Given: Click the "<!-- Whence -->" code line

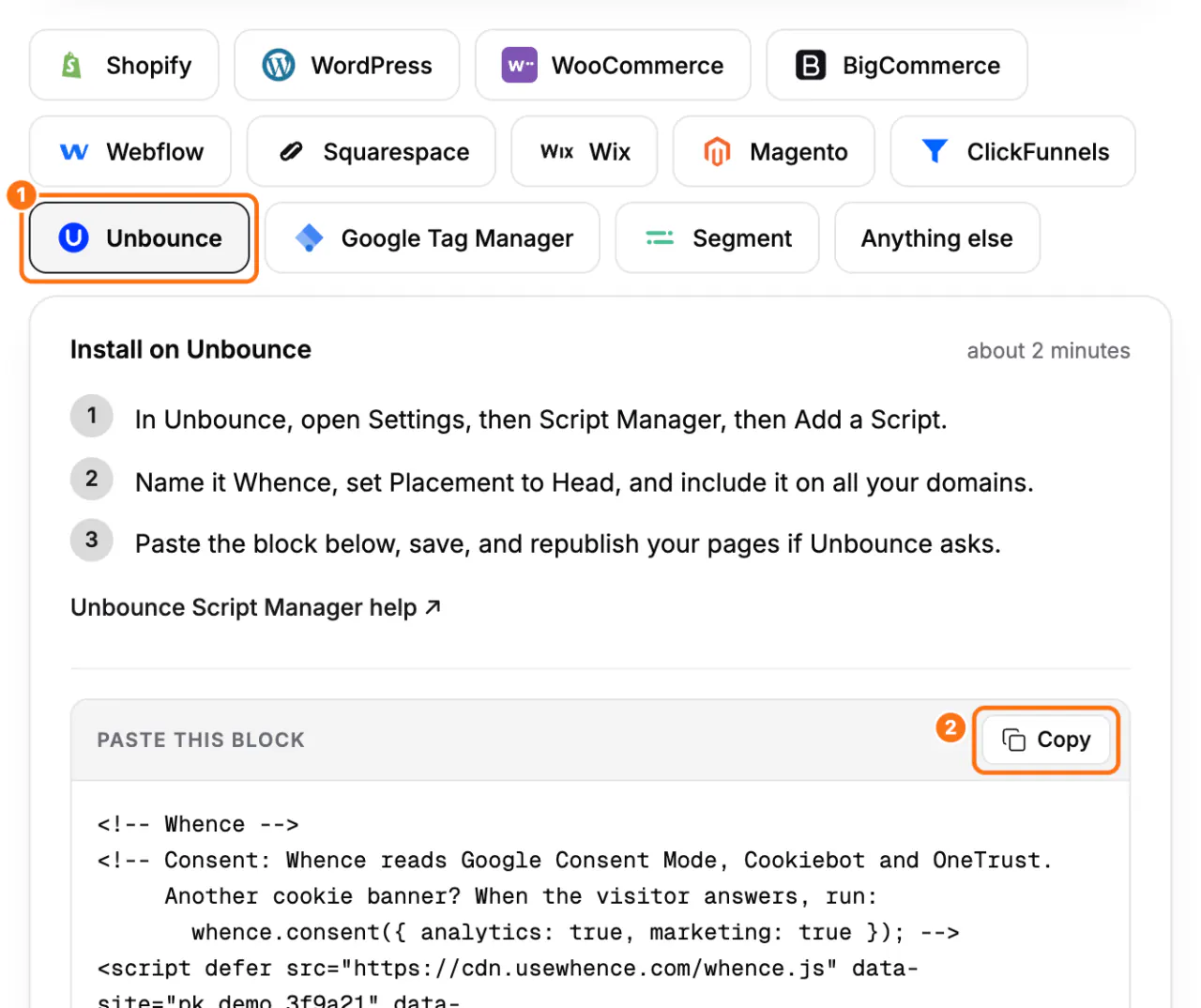Looking at the screenshot, I should 198,824.
